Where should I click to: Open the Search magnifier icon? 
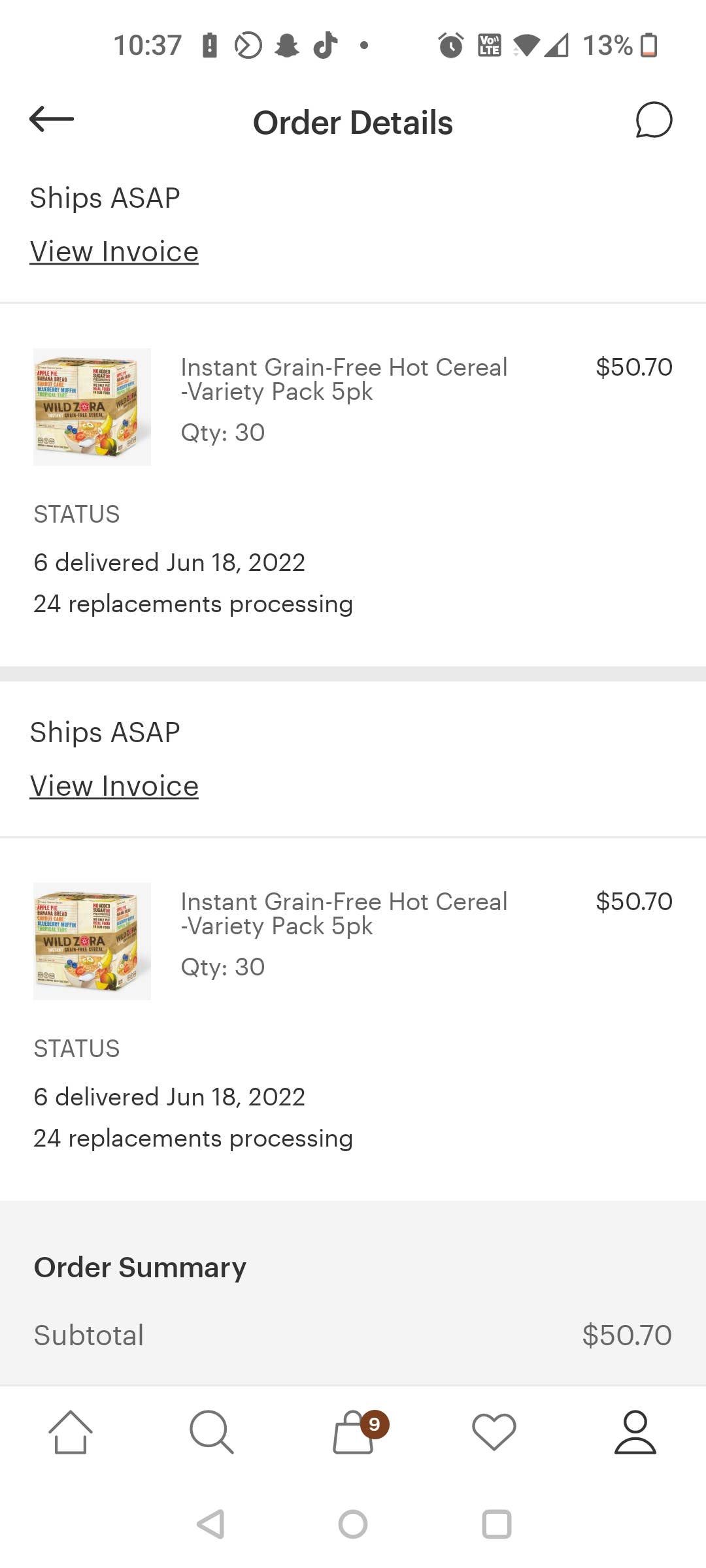[x=211, y=1432]
